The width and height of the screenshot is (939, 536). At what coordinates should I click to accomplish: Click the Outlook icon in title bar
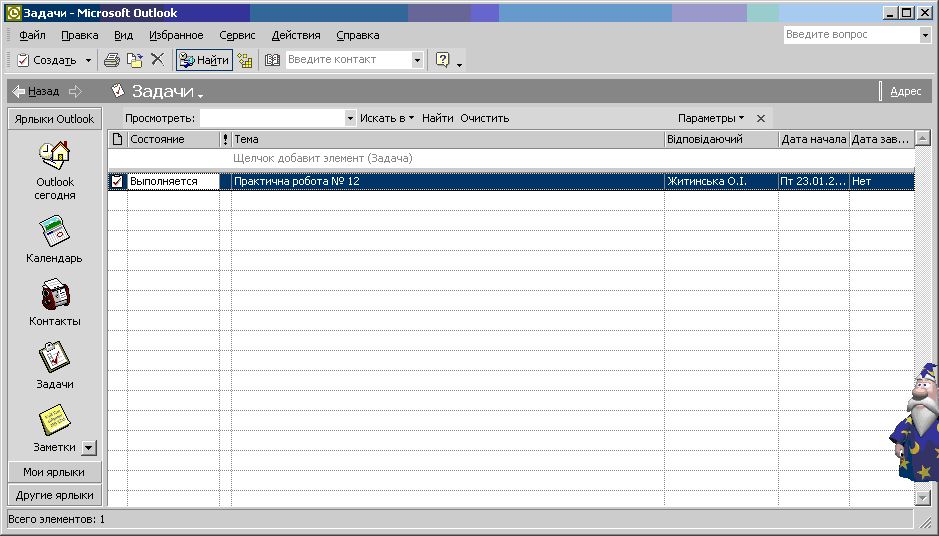(13, 13)
